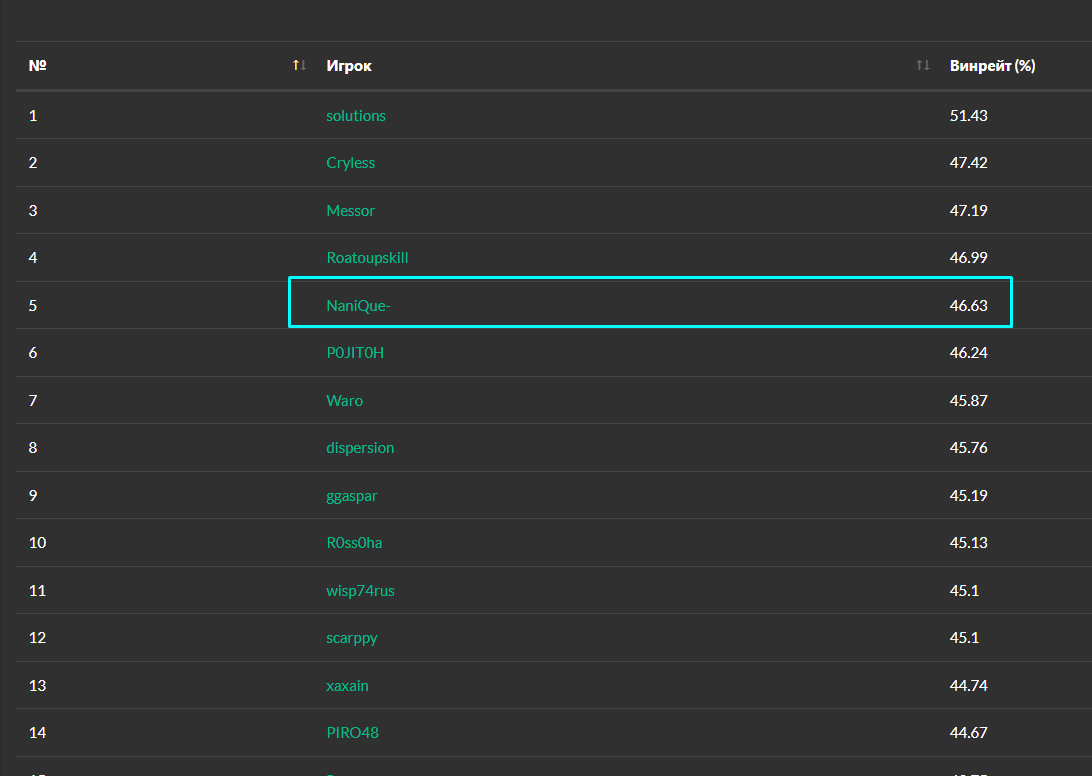Screen dimensions: 1092x776
Task: View the xaxain player profile
Action: coord(348,686)
